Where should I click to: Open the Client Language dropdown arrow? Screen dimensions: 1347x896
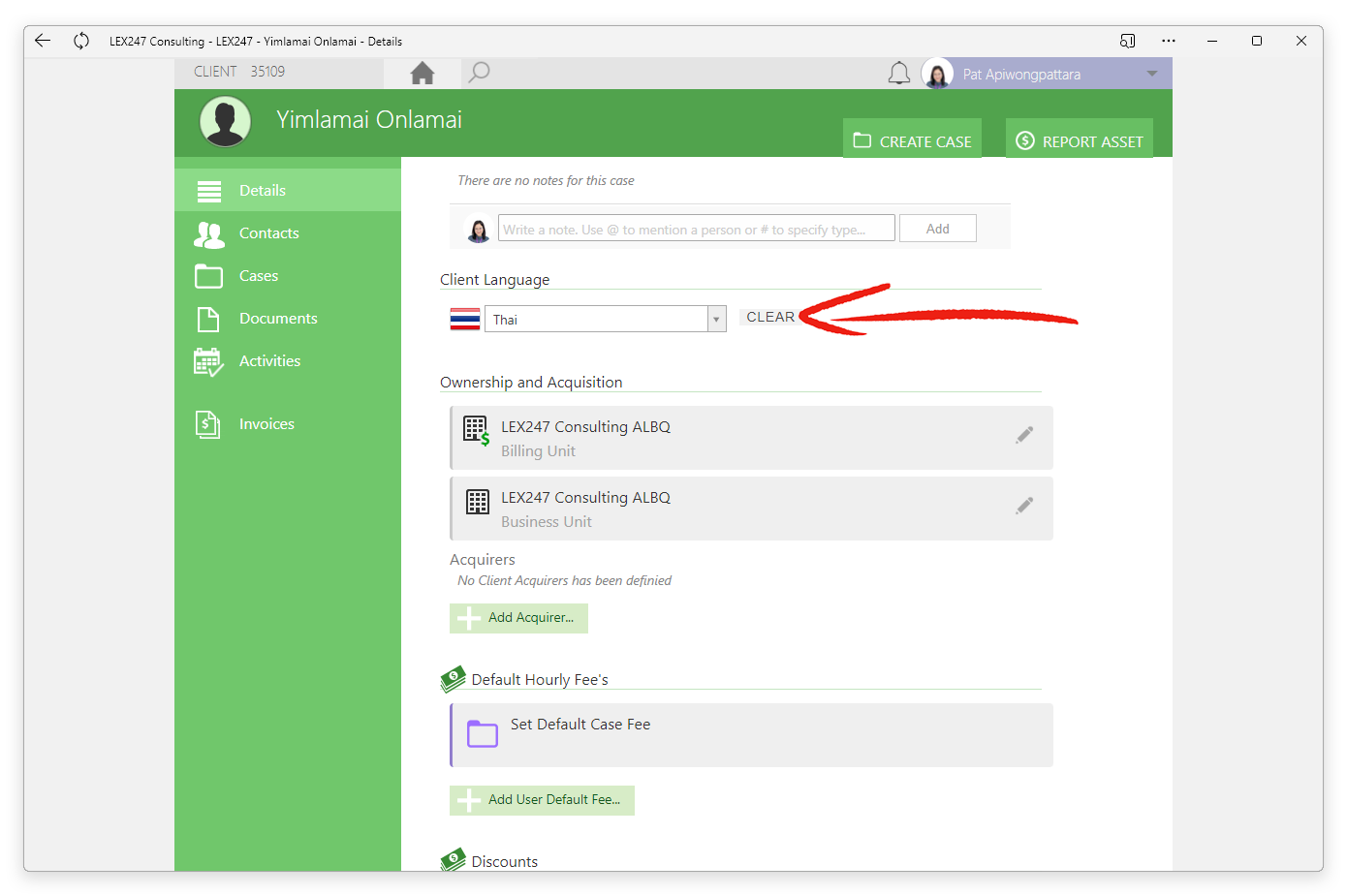(x=716, y=319)
